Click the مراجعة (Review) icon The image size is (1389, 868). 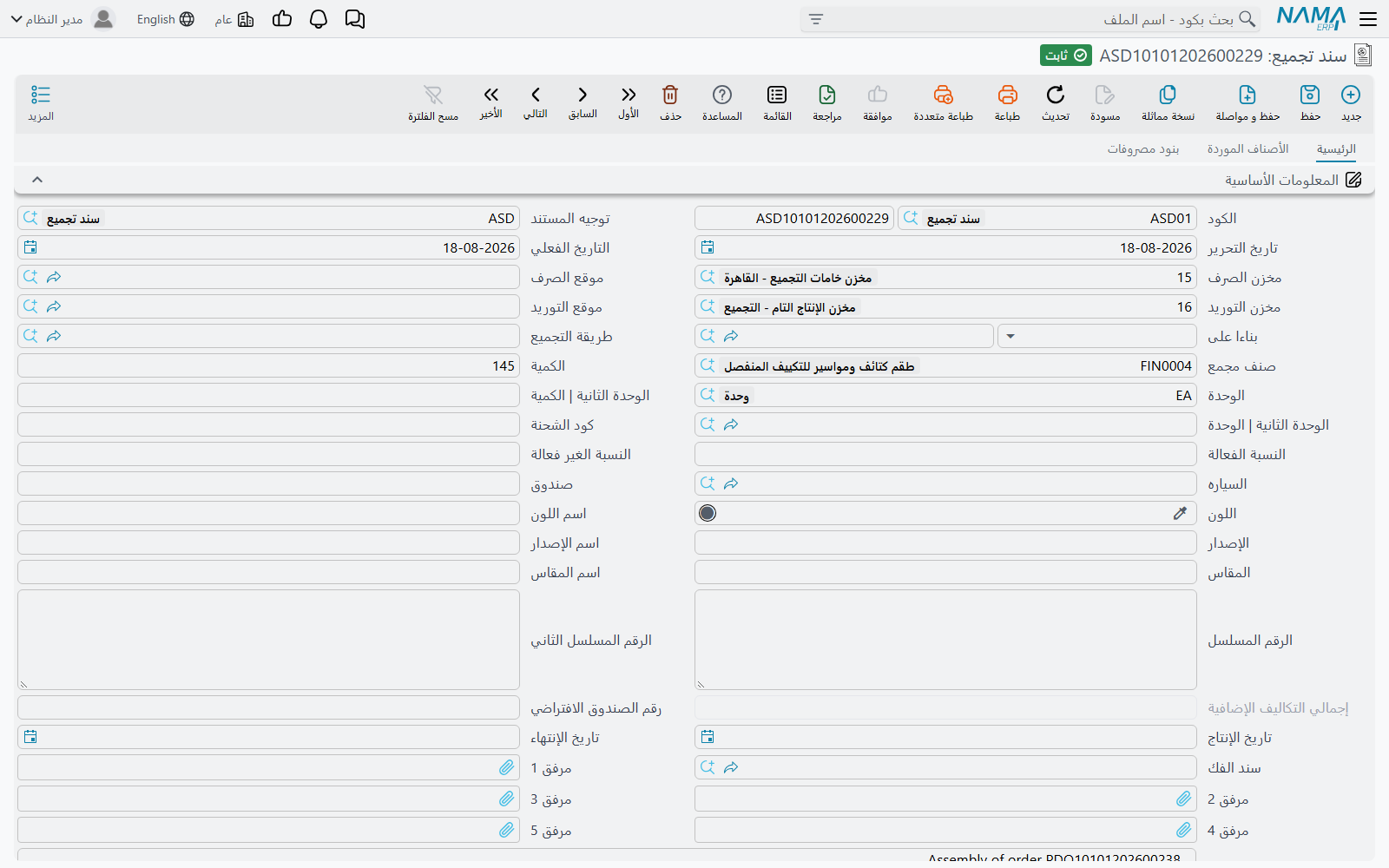click(x=827, y=95)
